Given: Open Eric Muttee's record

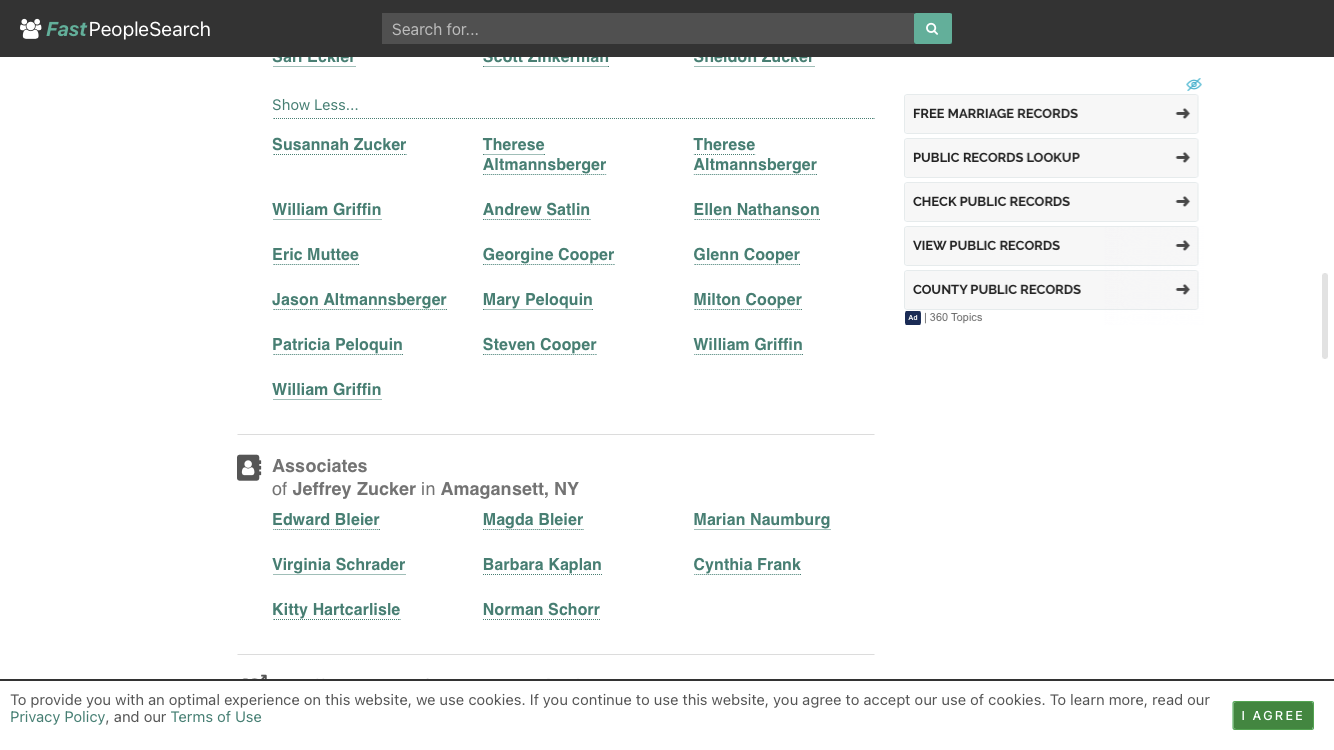Looking at the screenshot, I should [x=315, y=254].
